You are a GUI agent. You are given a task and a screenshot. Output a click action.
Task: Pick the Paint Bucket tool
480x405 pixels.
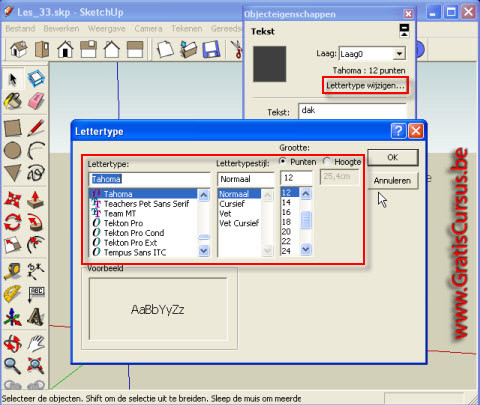pos(13,102)
